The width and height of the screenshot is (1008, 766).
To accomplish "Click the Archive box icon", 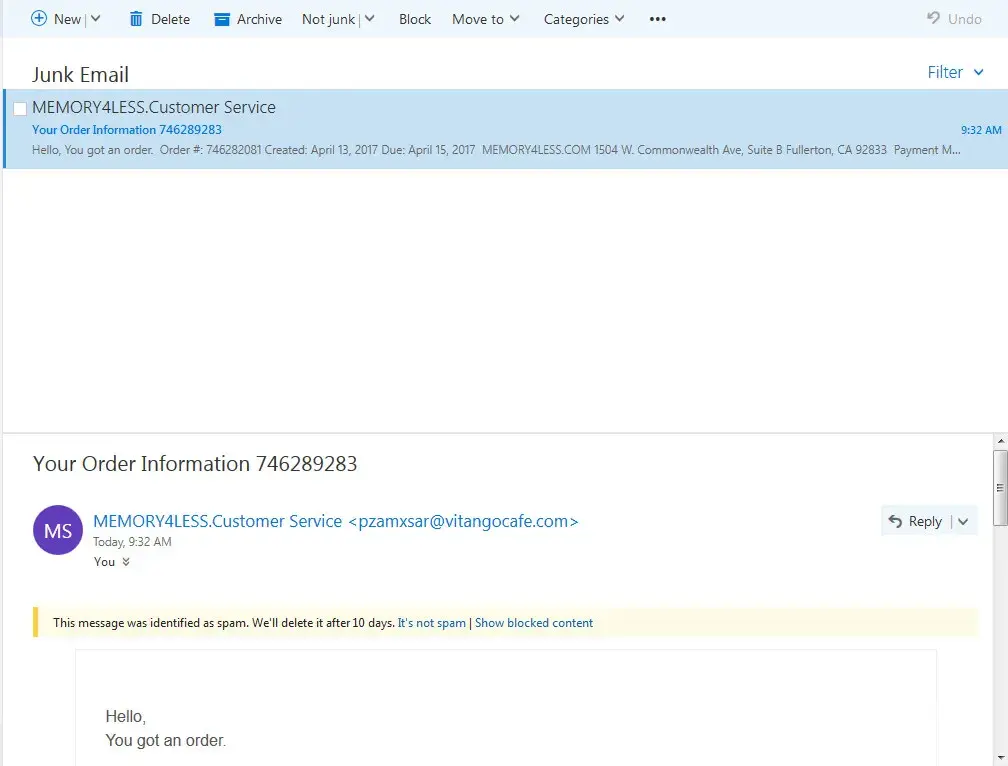I will click(x=222, y=19).
